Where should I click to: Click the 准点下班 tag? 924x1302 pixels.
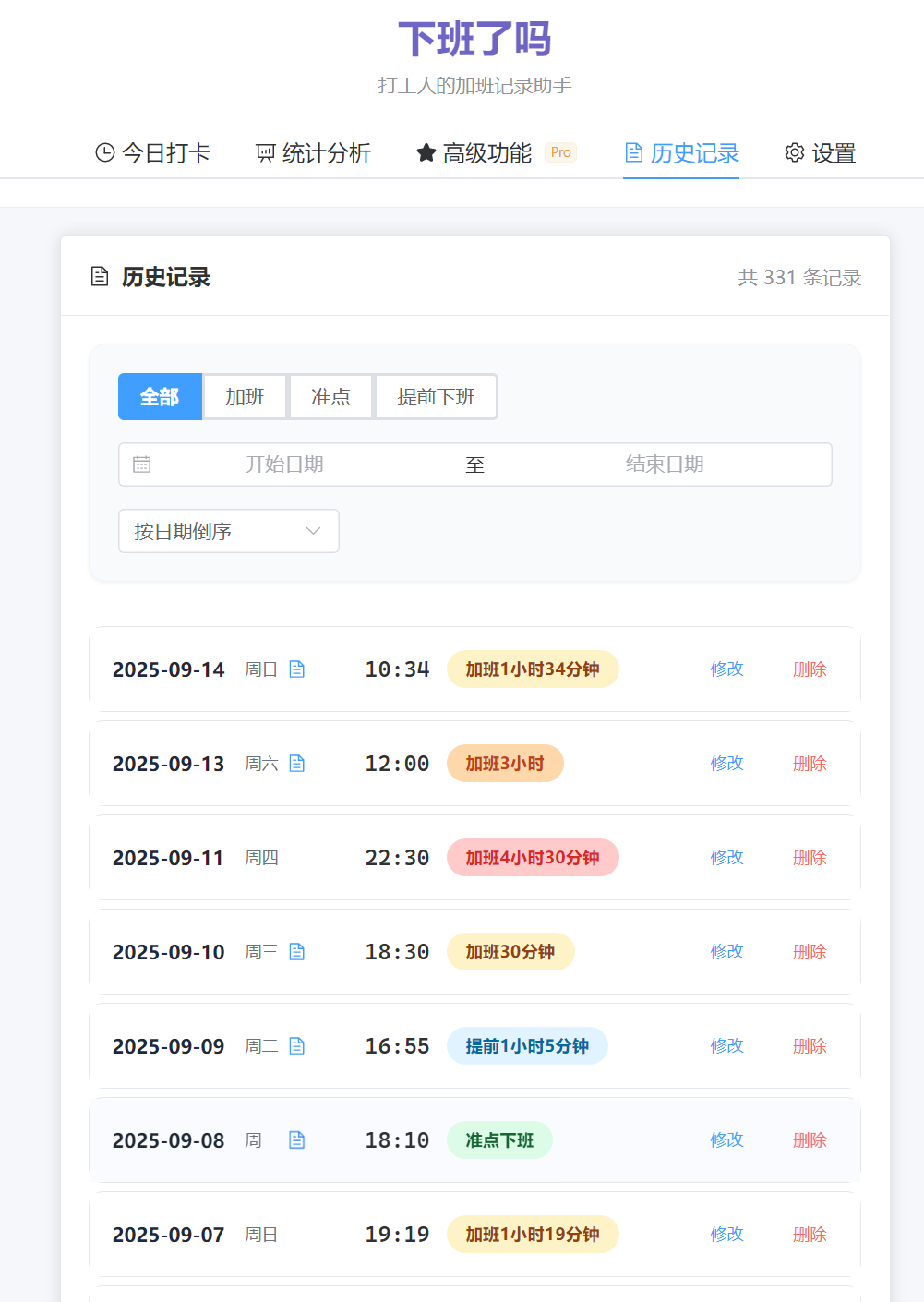pyautogui.click(x=499, y=1140)
